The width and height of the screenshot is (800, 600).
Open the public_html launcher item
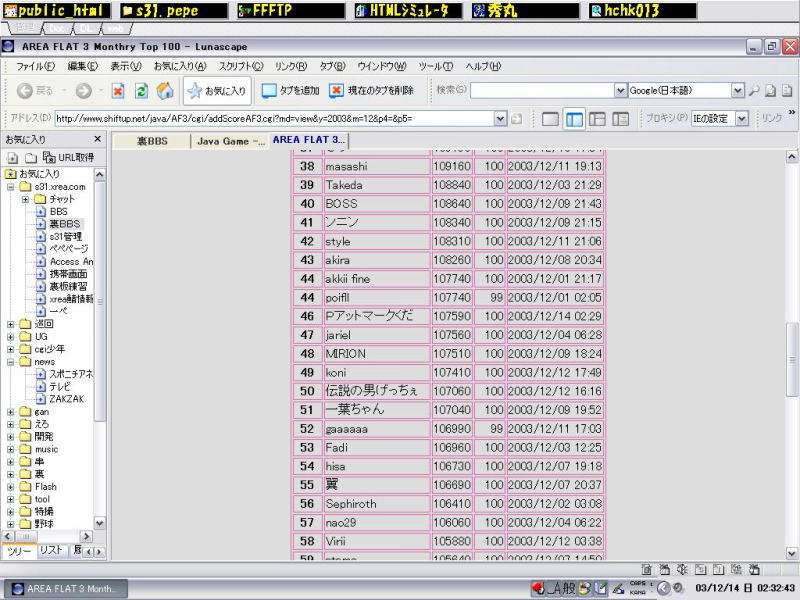(56, 11)
